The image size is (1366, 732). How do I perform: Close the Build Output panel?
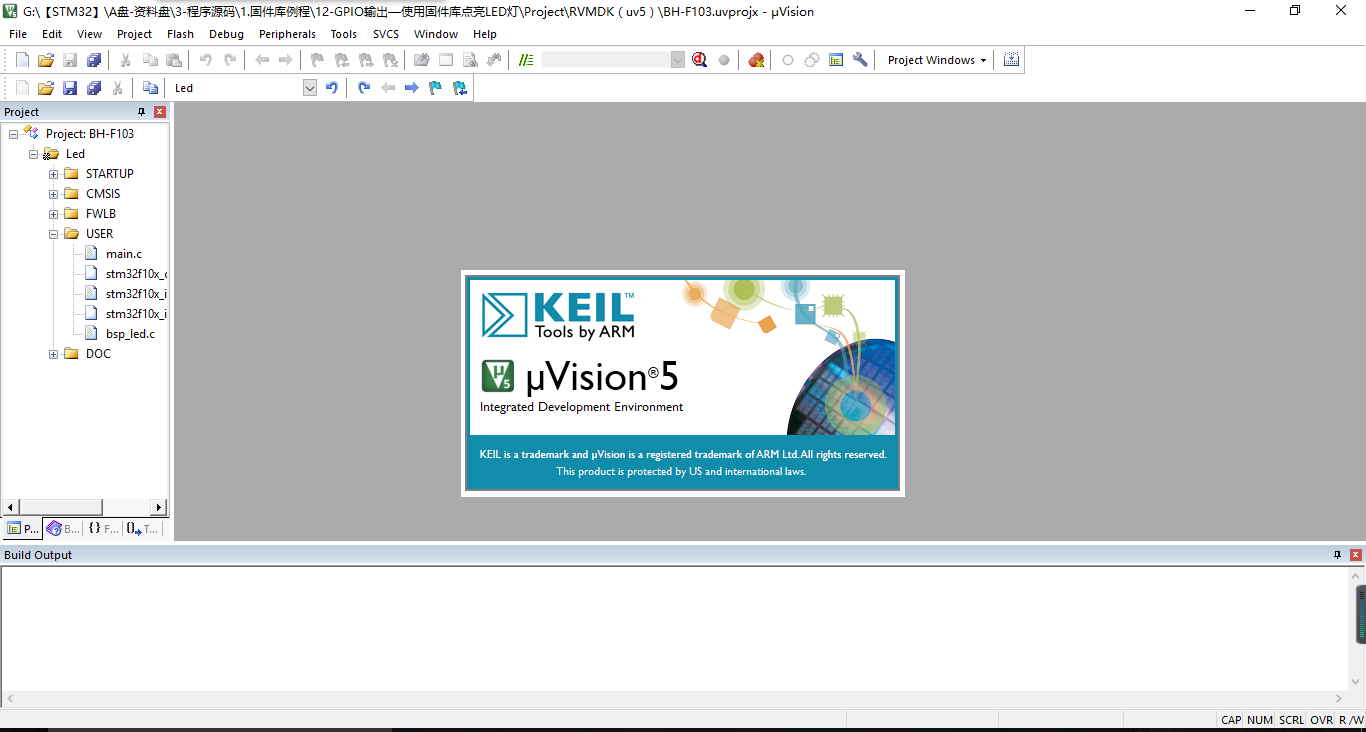coord(1356,555)
